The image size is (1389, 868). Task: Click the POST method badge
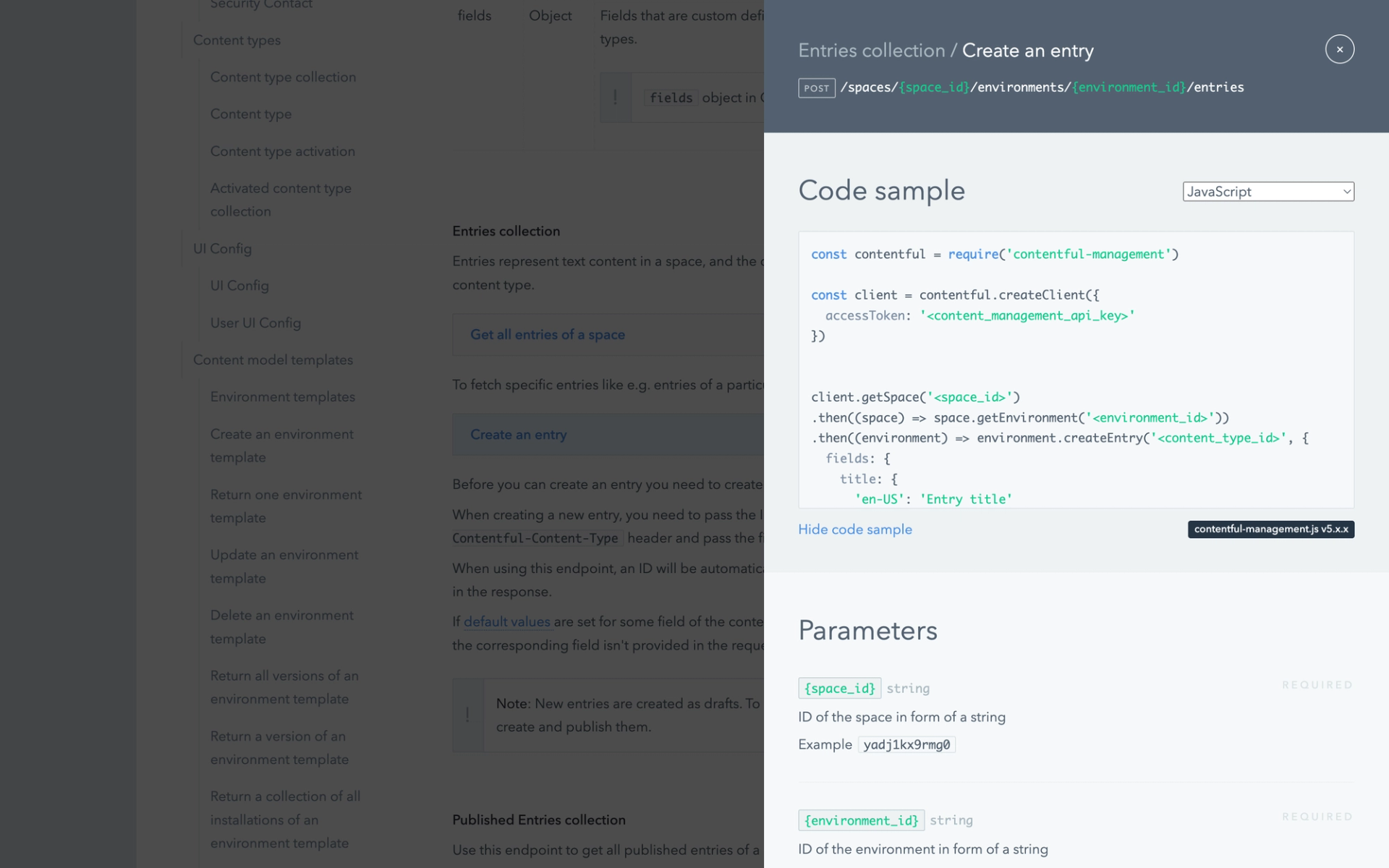click(x=816, y=88)
